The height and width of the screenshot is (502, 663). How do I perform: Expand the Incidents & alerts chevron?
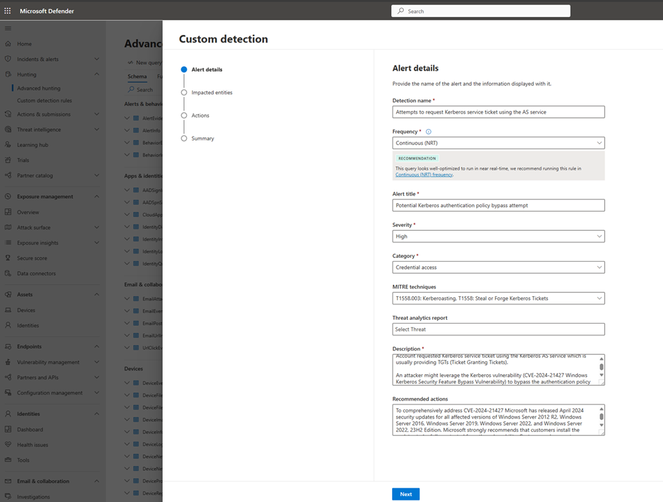97,59
